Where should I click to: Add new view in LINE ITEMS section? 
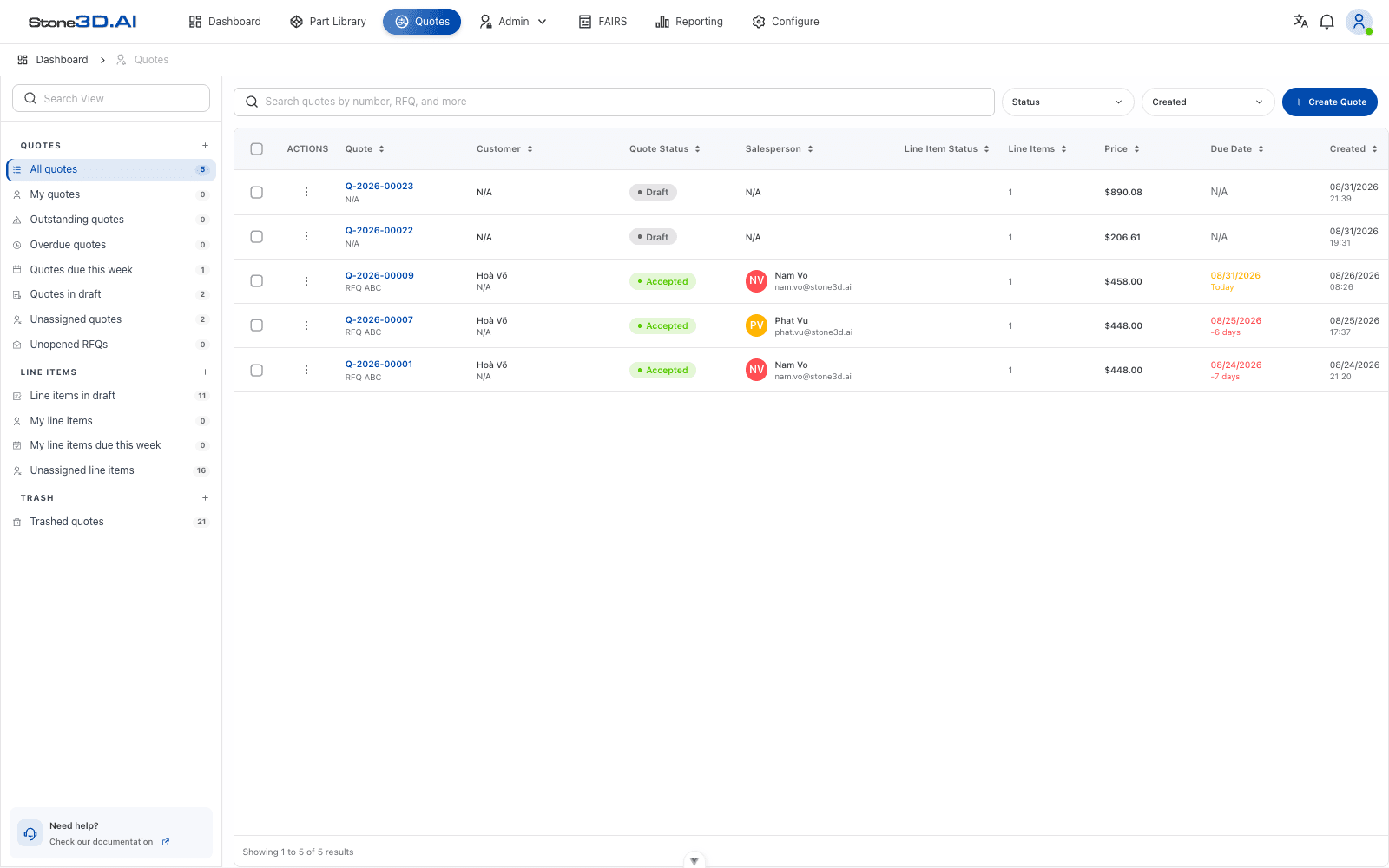click(x=205, y=372)
